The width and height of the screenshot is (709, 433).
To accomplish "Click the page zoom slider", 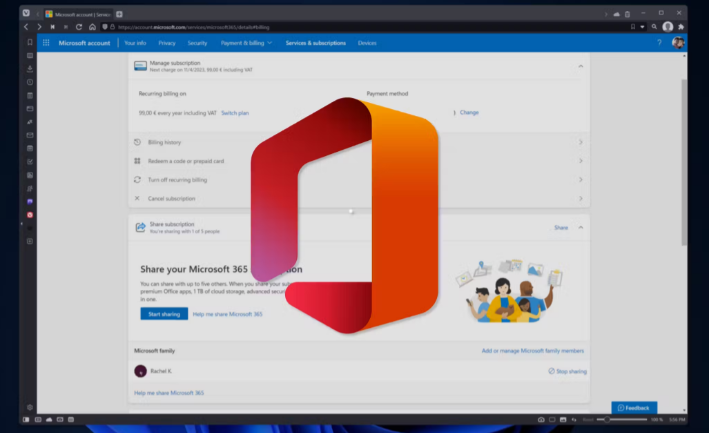I will (x=622, y=419).
